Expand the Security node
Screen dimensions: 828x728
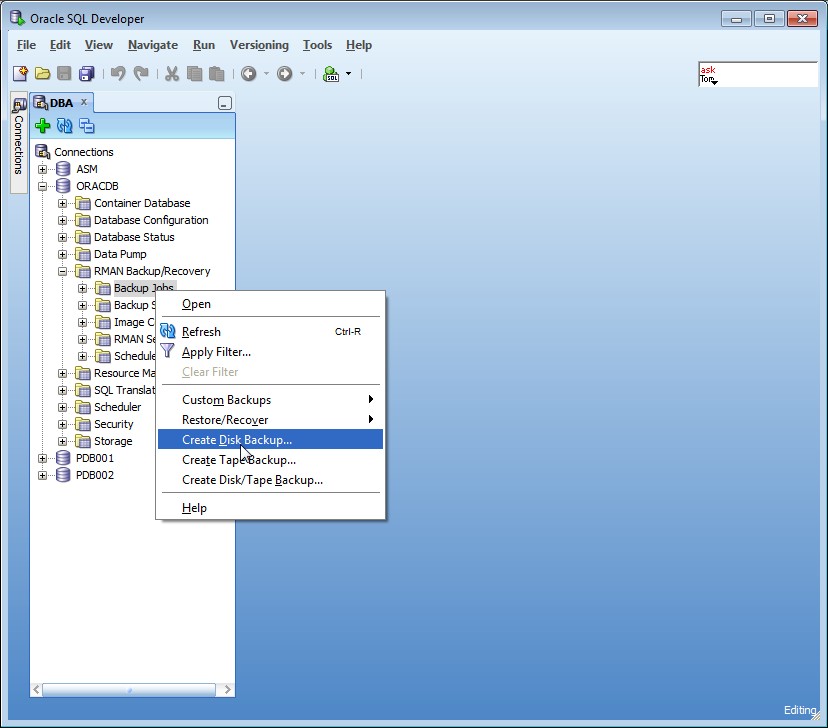(62, 424)
